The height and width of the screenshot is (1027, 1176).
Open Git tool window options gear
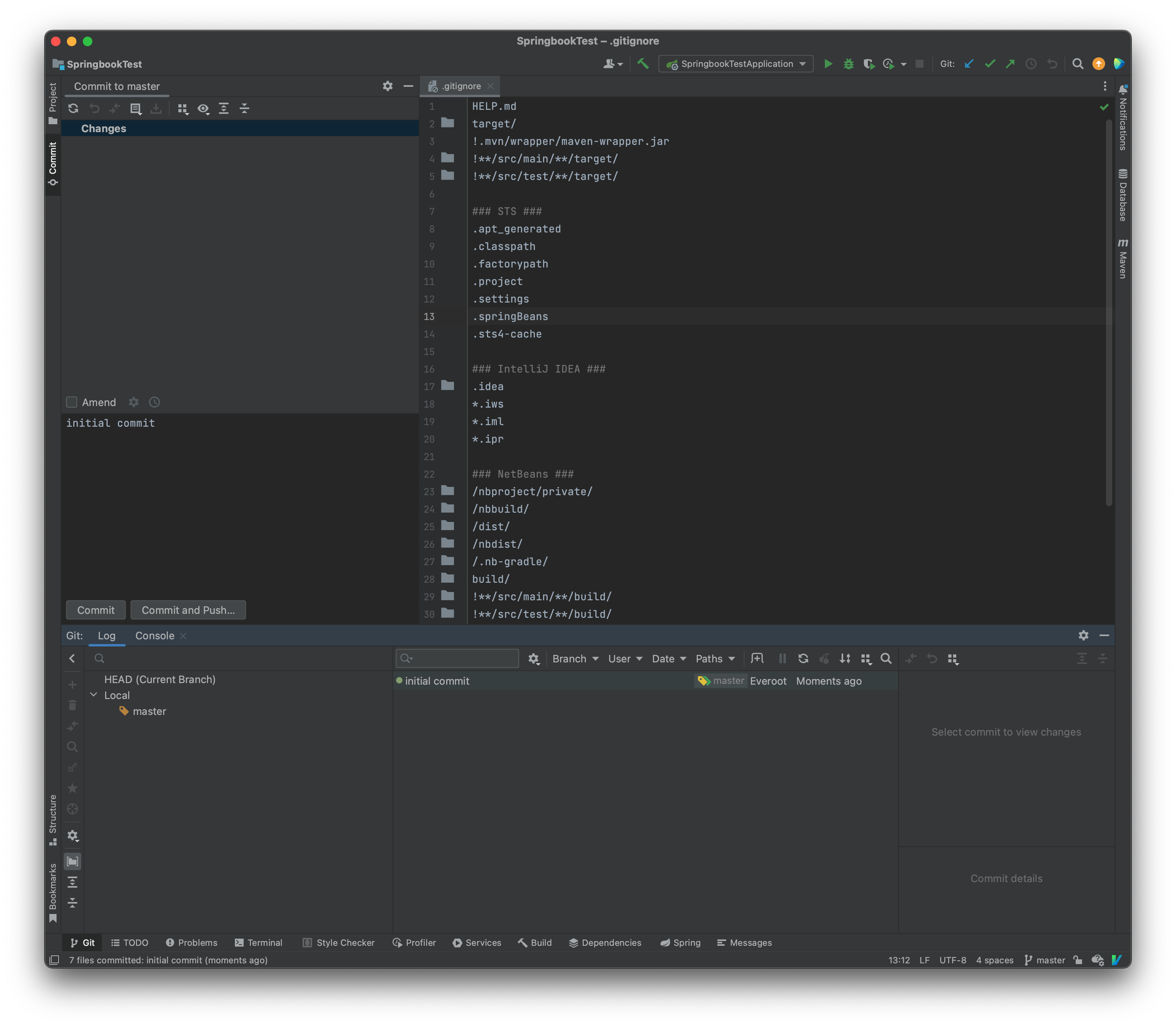(1083, 635)
